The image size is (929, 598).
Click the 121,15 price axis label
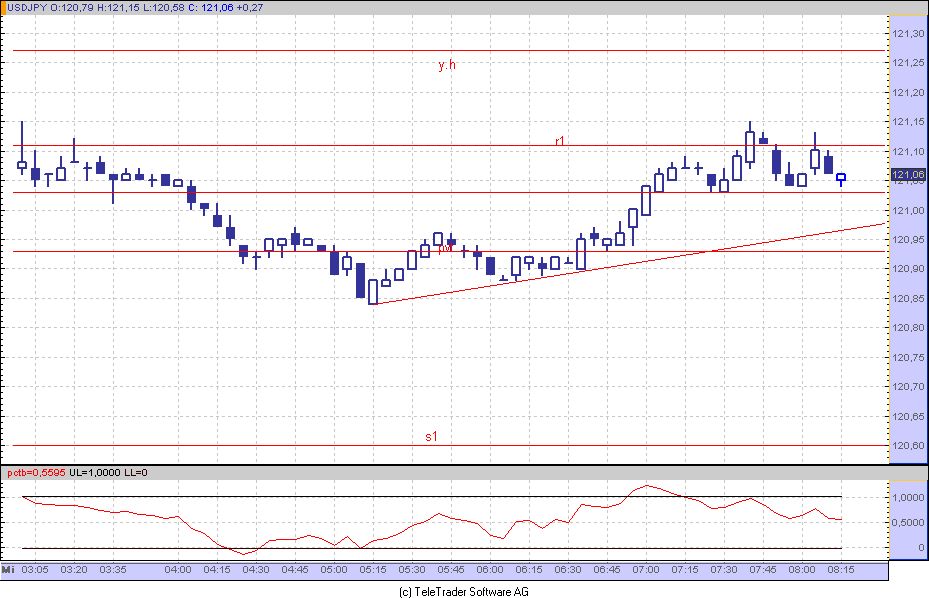908,122
